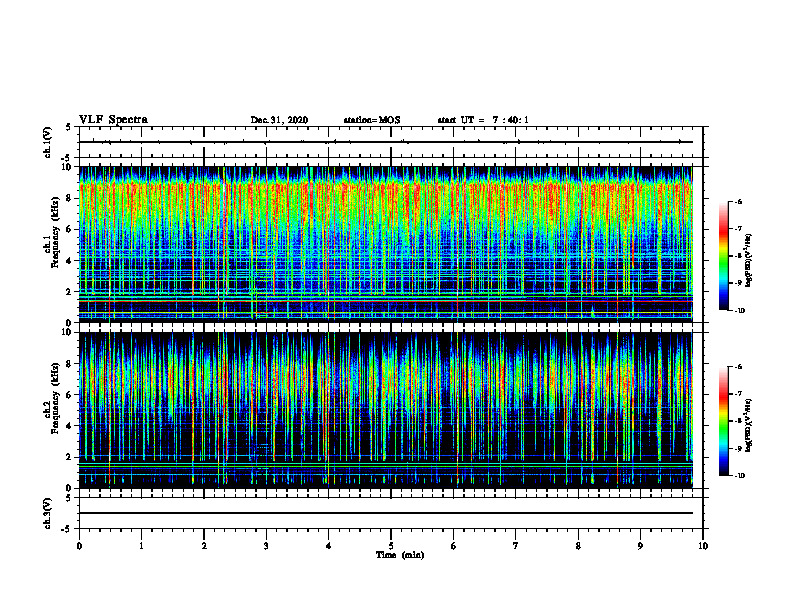This screenshot has height=612, width=792.
Task: Click the ch.1 colorbar log(PSD) units label
Action: [749, 261]
